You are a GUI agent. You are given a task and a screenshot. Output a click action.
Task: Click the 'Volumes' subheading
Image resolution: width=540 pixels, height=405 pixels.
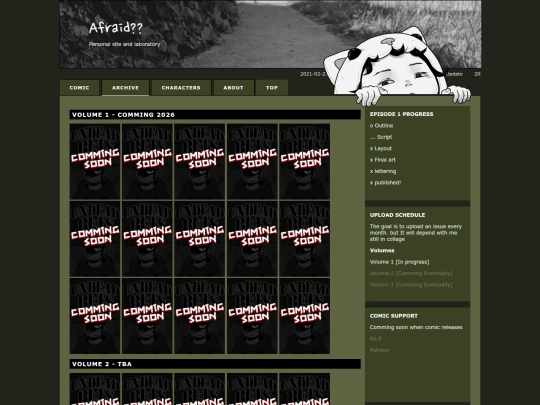pos(382,250)
